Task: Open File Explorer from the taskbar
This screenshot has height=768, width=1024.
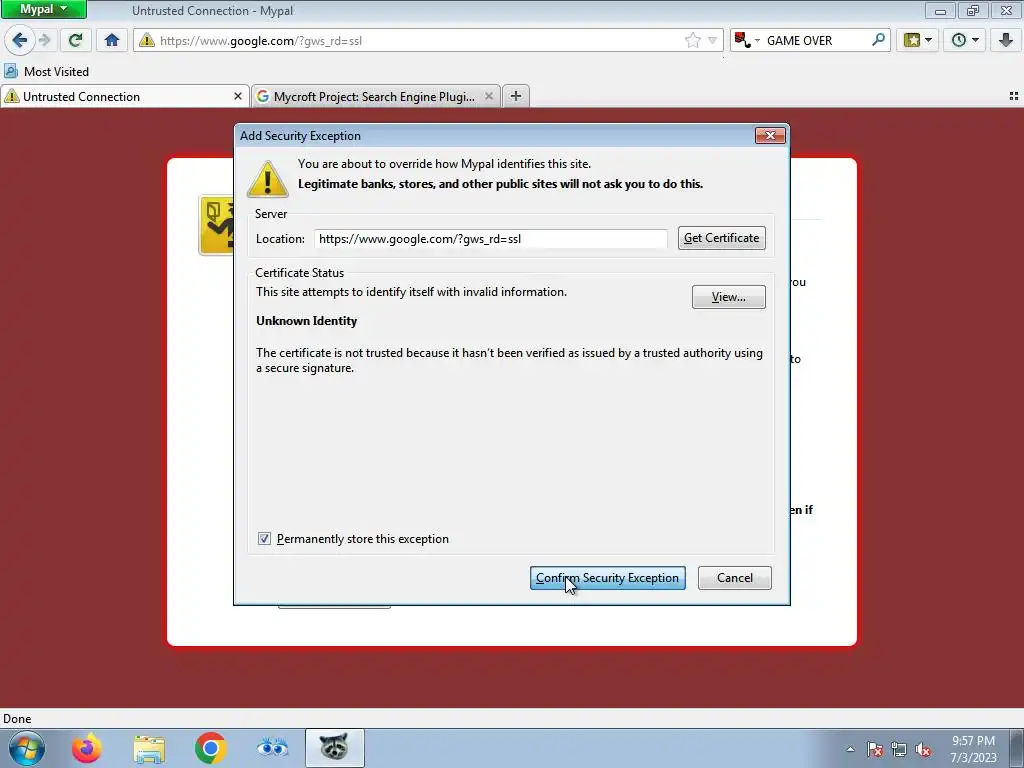Action: click(149, 748)
